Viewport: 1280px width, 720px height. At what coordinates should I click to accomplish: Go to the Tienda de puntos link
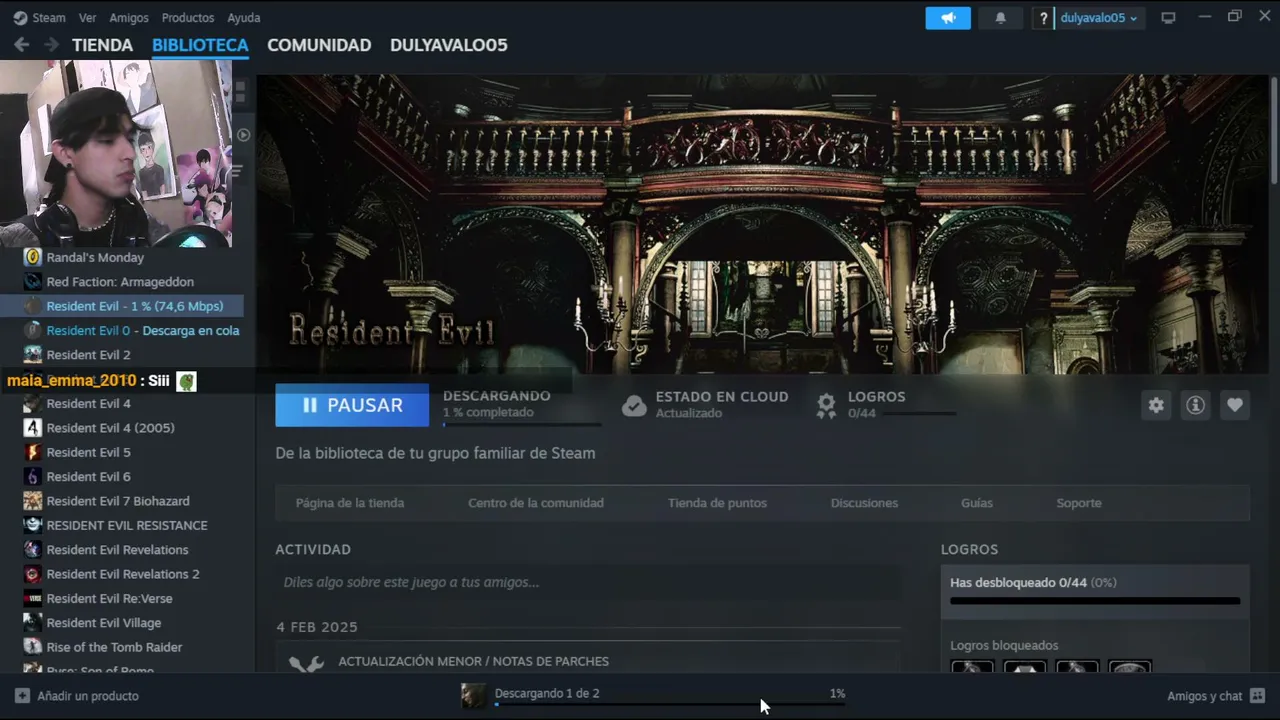tap(717, 503)
